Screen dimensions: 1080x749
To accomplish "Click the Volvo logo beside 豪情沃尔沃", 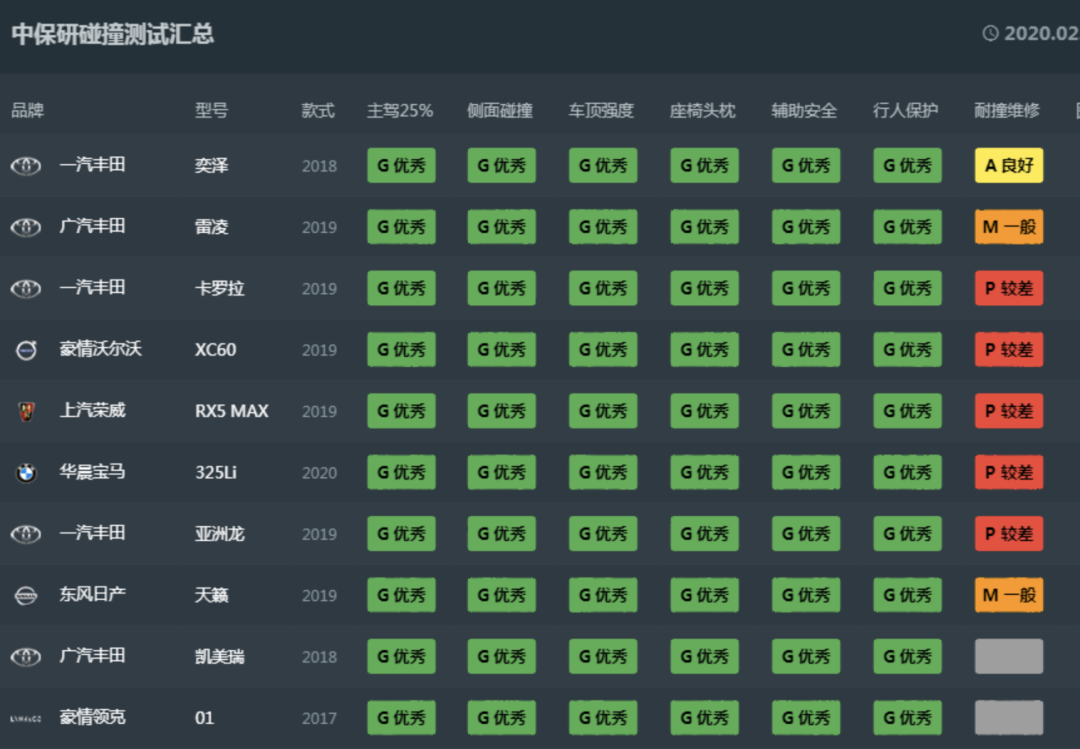I will [x=26, y=350].
